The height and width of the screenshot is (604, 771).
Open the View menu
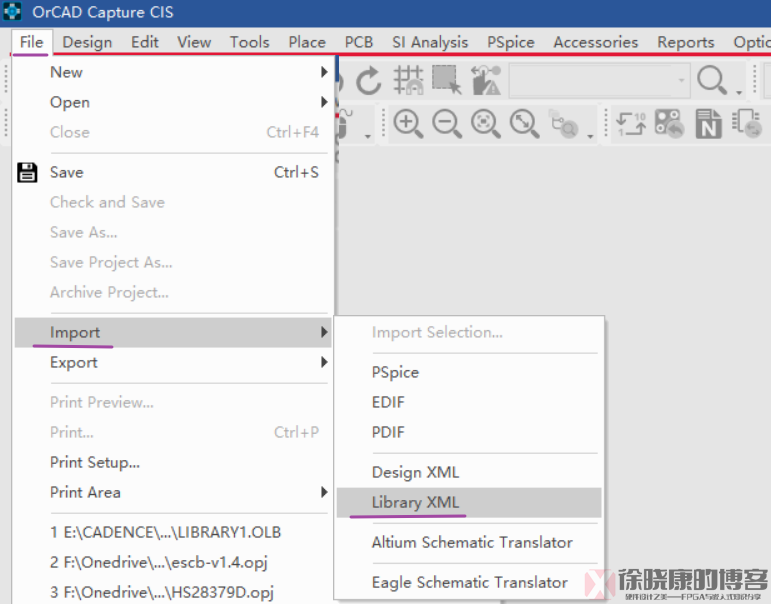coord(194,42)
